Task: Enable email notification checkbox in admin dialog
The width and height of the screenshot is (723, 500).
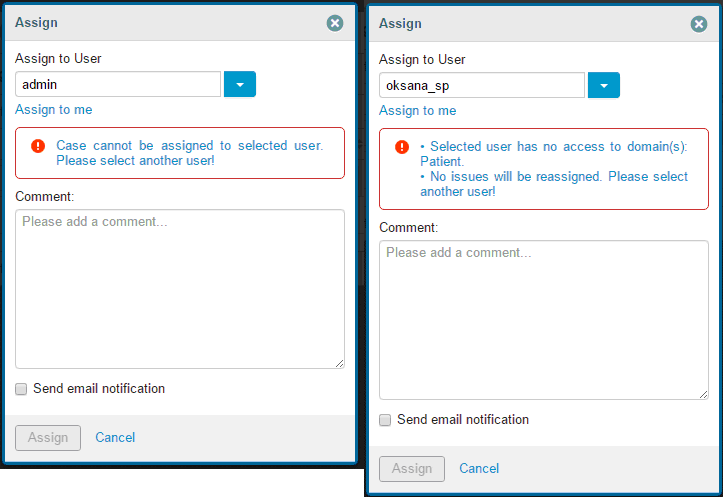Action: point(21,389)
